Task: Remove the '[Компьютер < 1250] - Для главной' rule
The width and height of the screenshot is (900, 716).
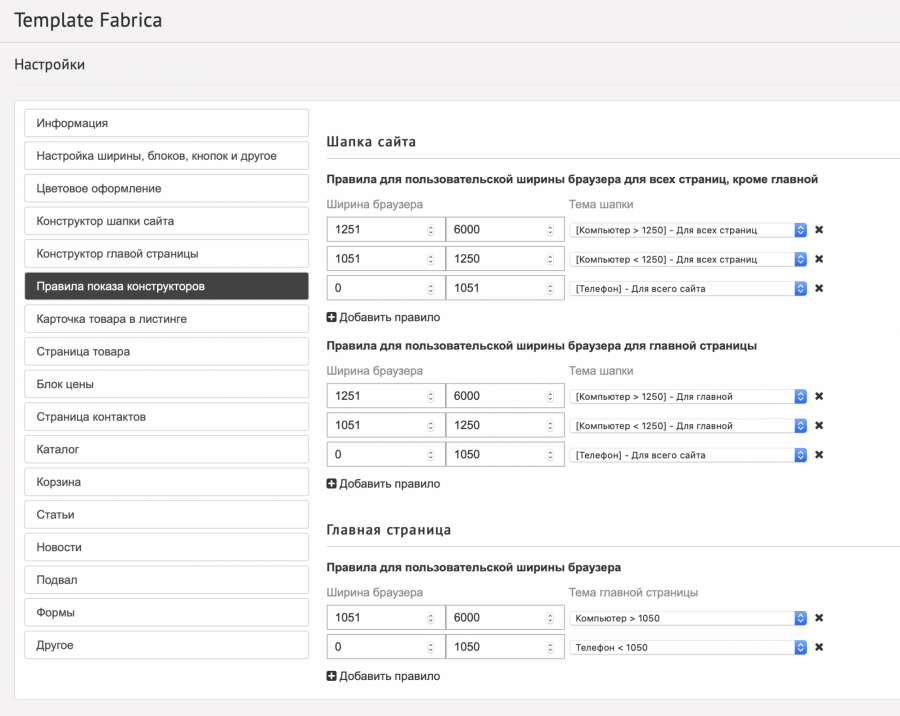Action: coord(819,425)
